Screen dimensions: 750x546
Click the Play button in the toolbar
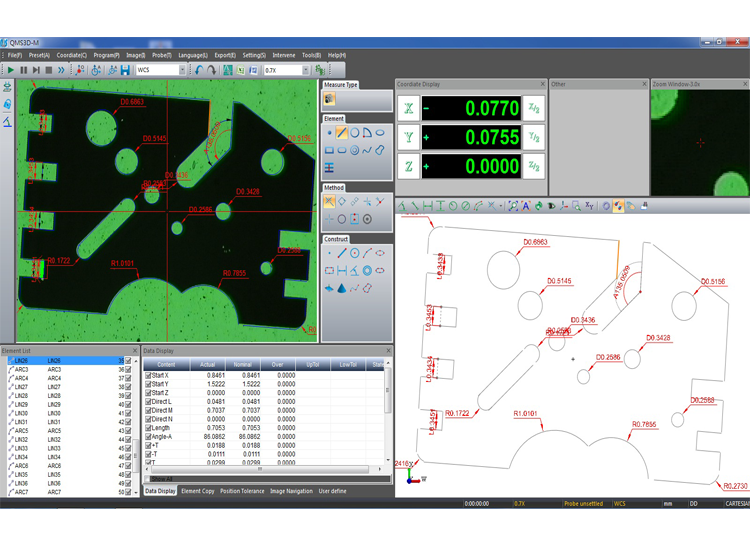[x=10, y=70]
